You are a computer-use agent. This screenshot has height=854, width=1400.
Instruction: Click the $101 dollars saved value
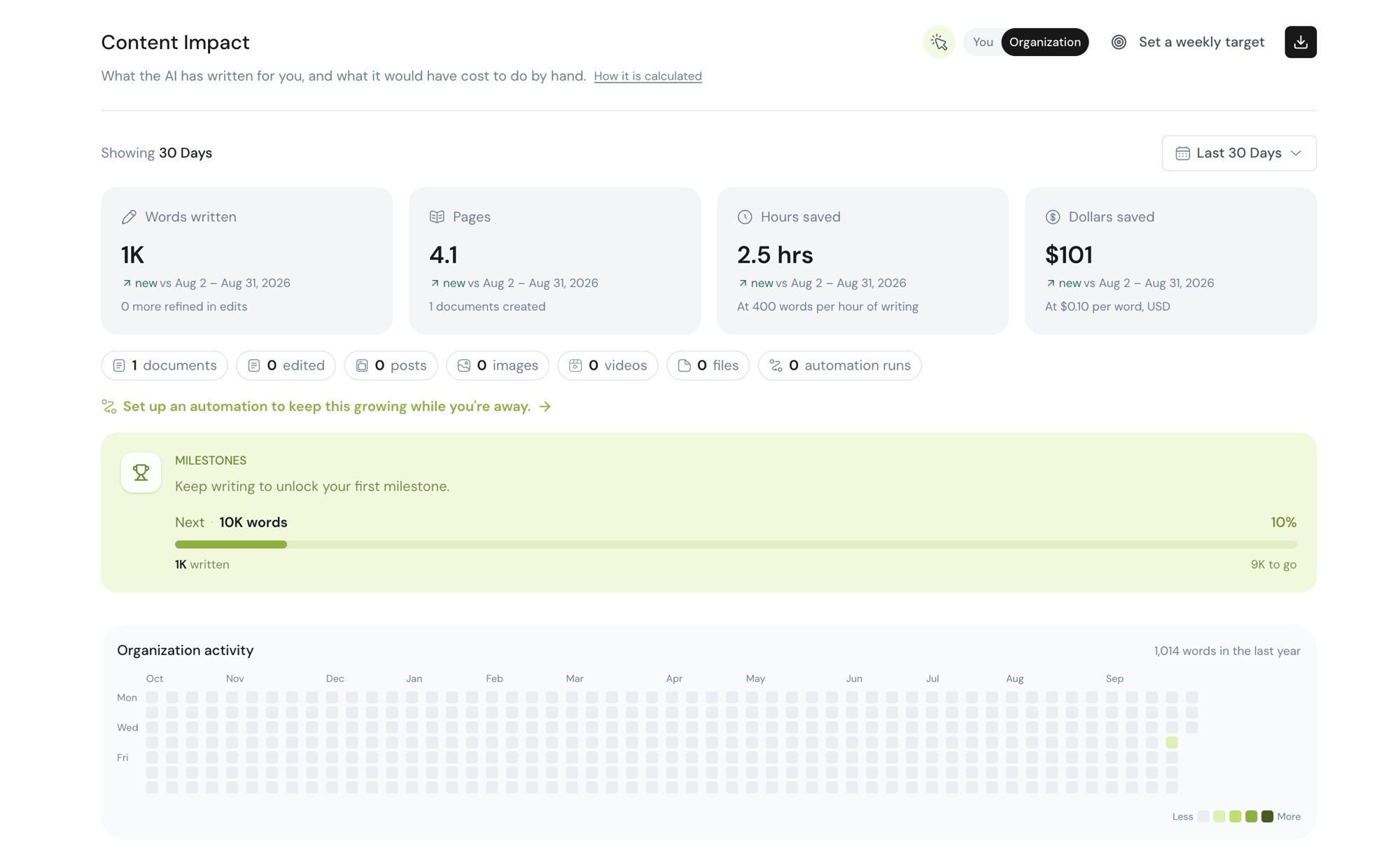(1068, 255)
